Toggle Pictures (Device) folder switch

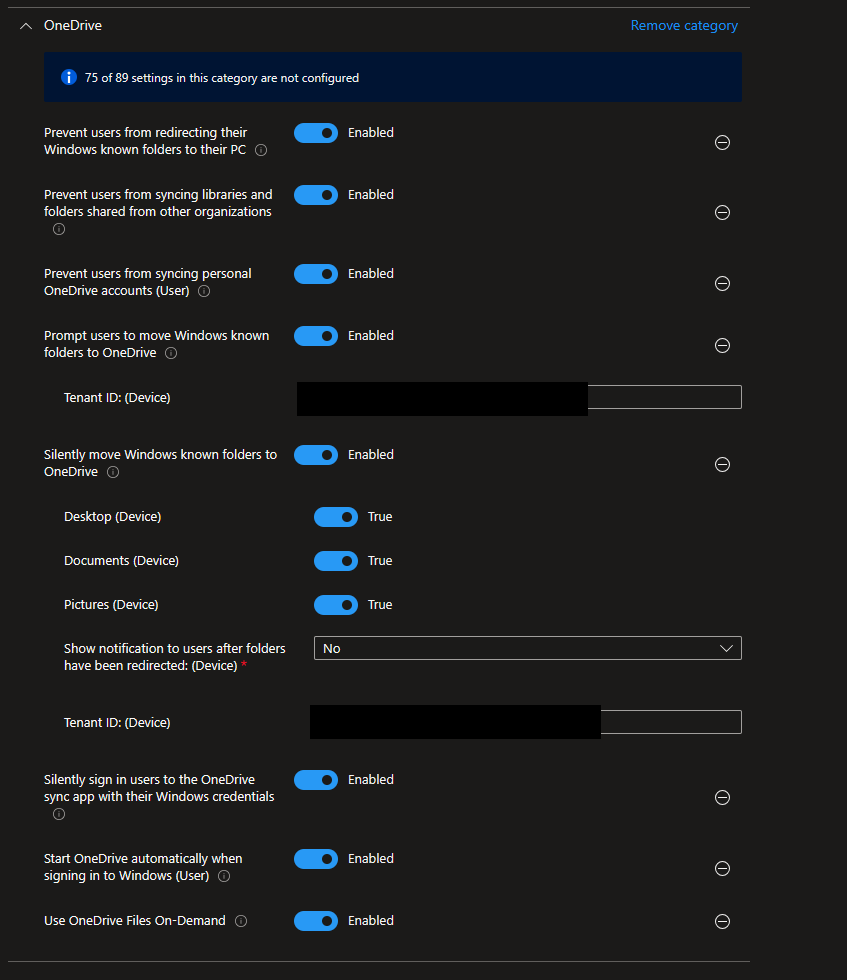click(335, 605)
